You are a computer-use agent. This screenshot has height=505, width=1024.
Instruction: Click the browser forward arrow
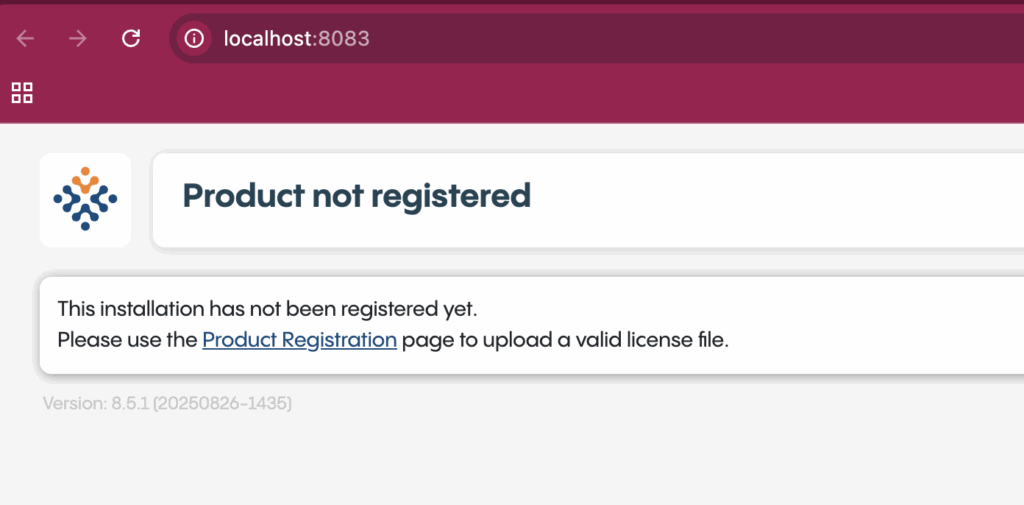78,39
